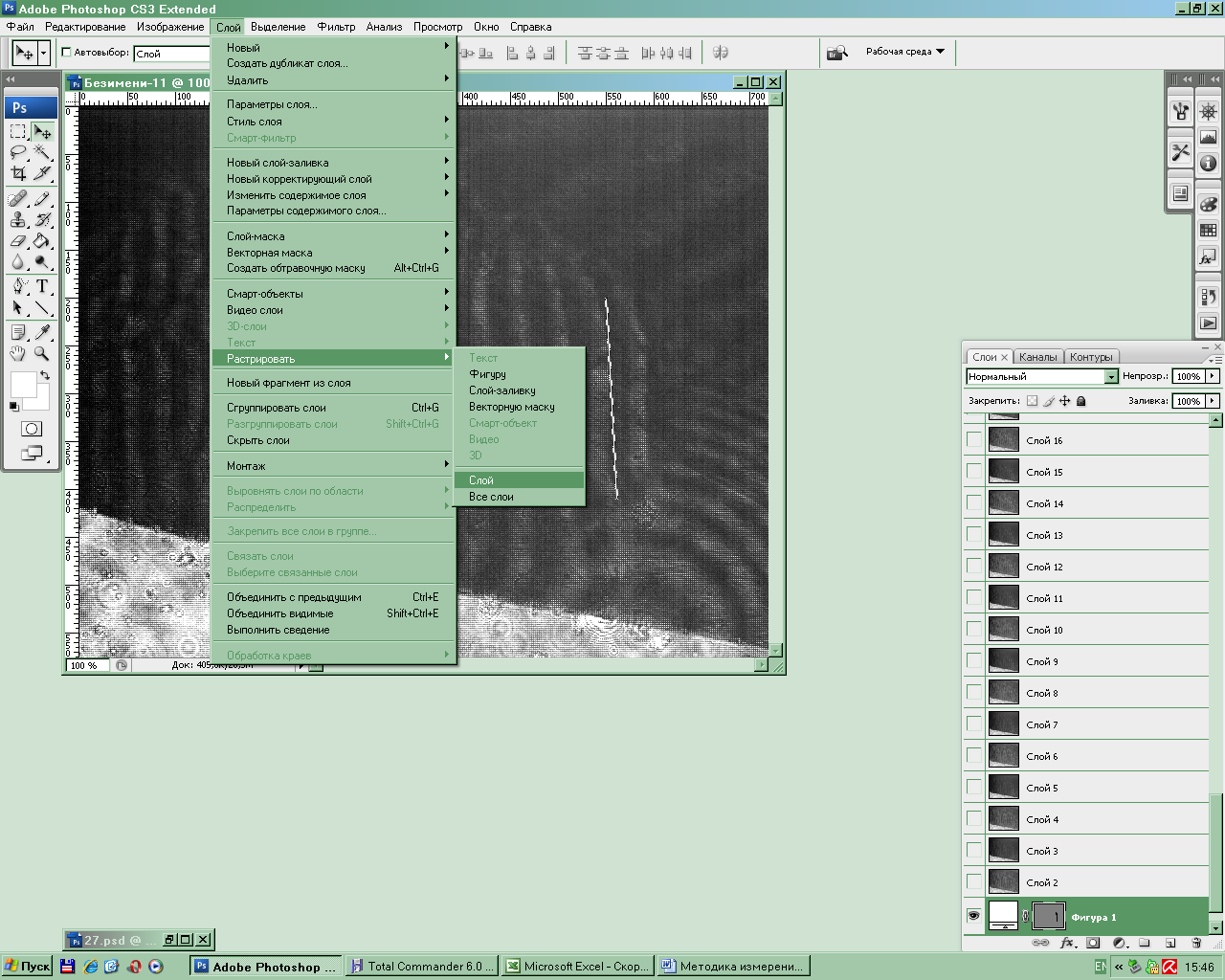Select the Healing Brush tool
The image size is (1225, 980).
tap(18, 199)
